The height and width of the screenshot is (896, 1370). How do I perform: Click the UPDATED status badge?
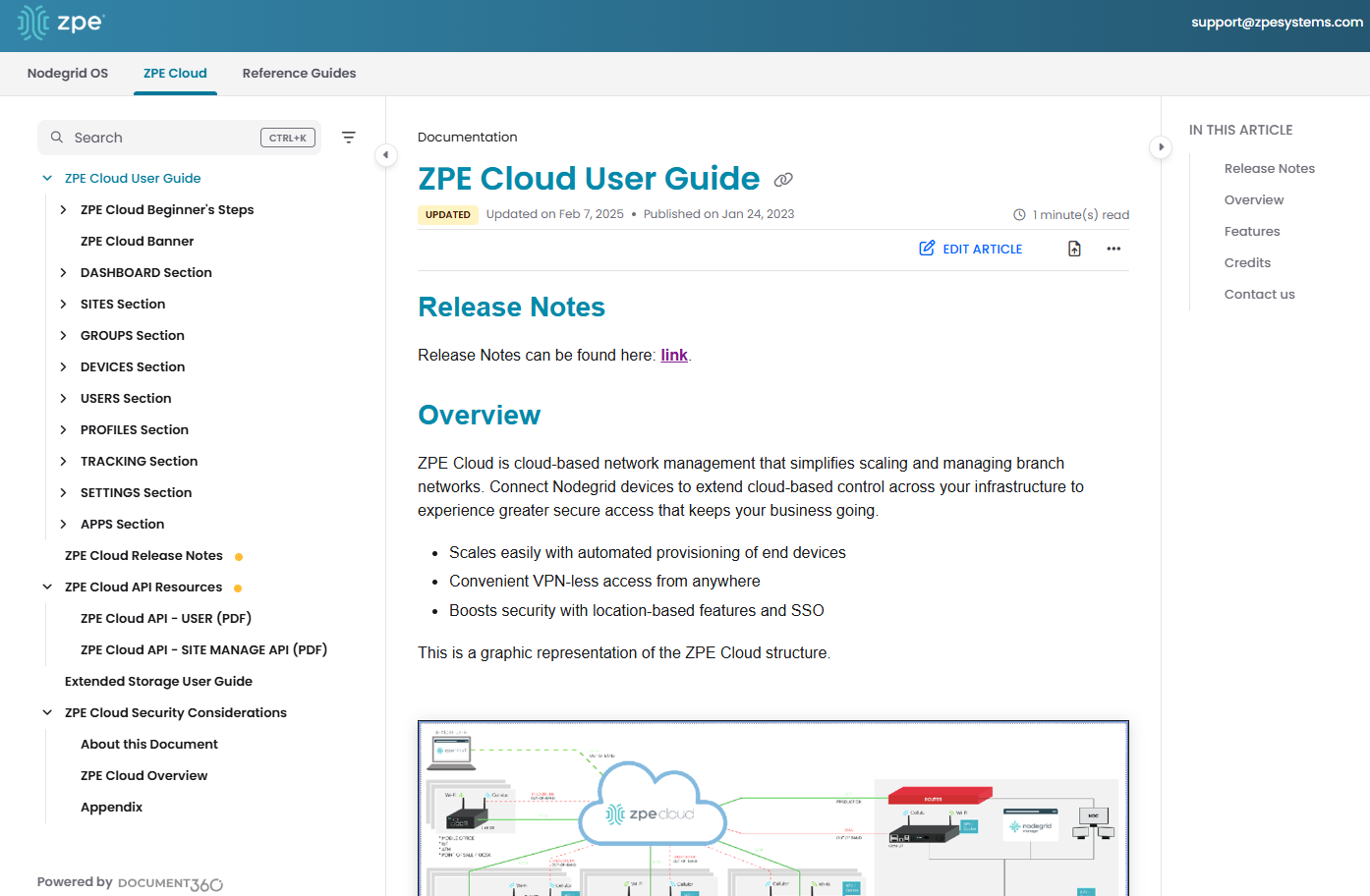point(448,214)
